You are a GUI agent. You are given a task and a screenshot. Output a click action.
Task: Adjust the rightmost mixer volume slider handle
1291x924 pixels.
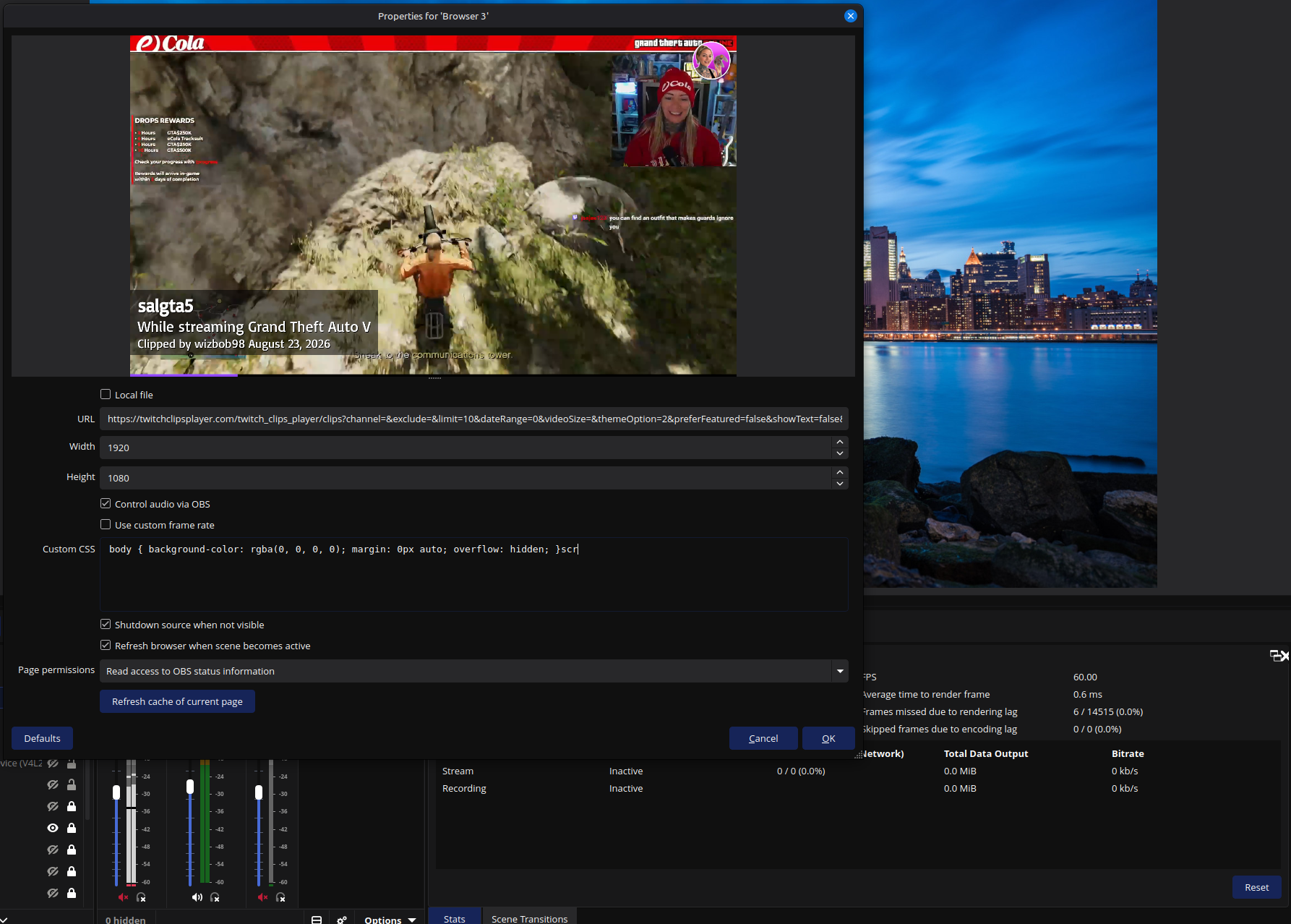point(259,792)
